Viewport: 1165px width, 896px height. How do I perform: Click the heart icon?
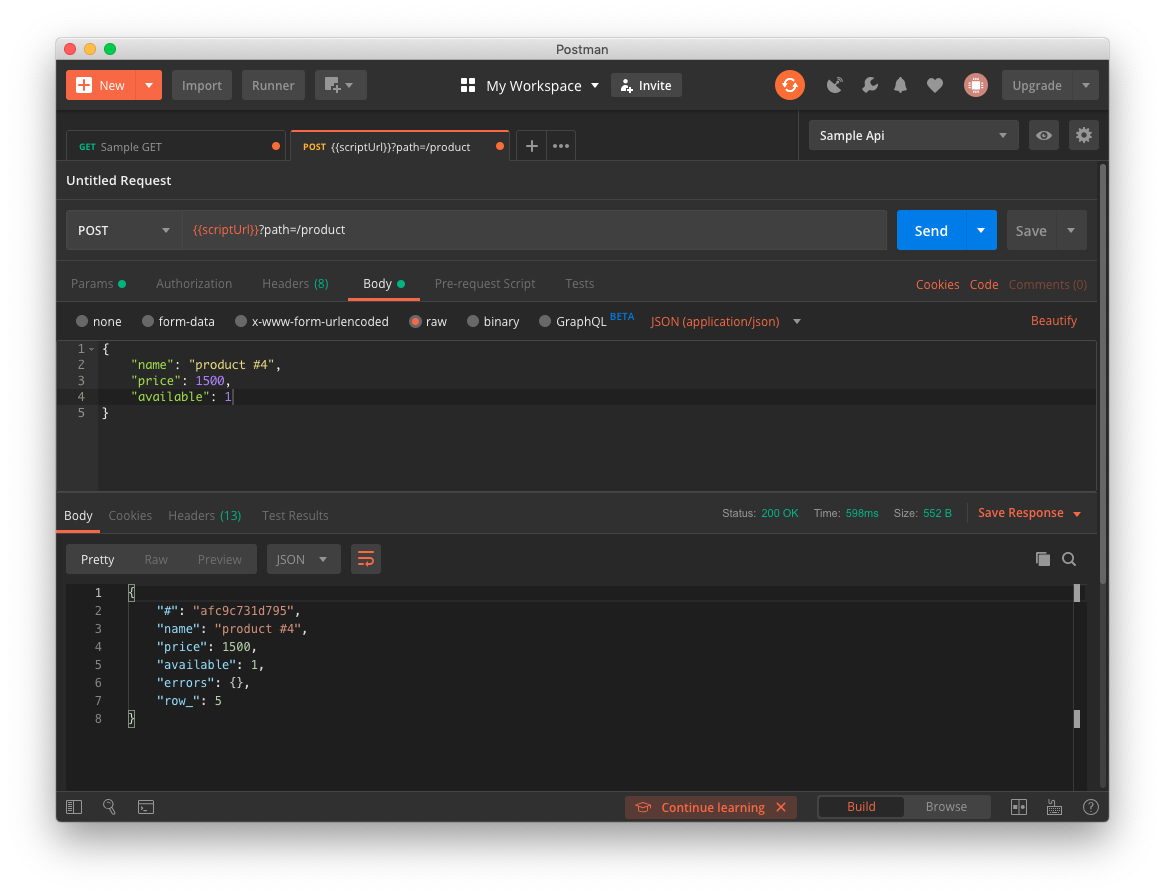click(935, 85)
